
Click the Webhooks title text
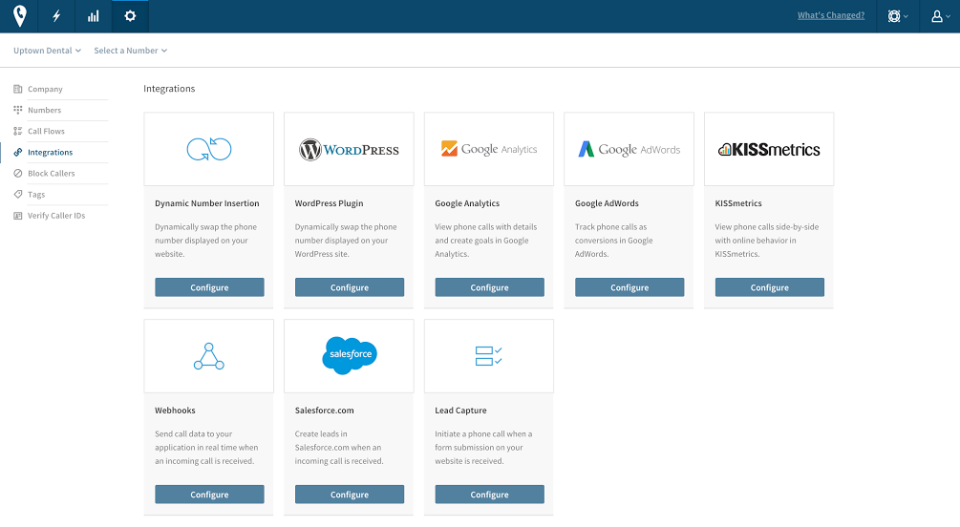tap(174, 410)
